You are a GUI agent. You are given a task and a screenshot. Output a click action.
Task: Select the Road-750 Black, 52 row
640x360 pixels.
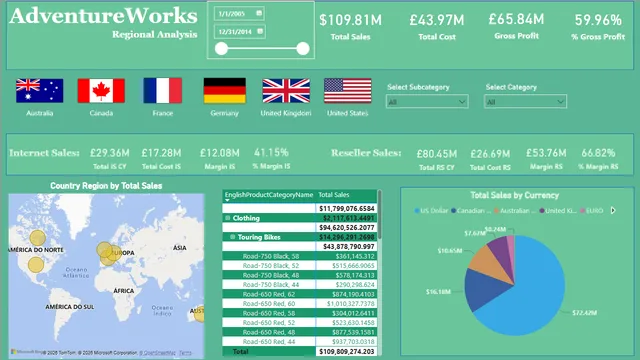coord(299,266)
